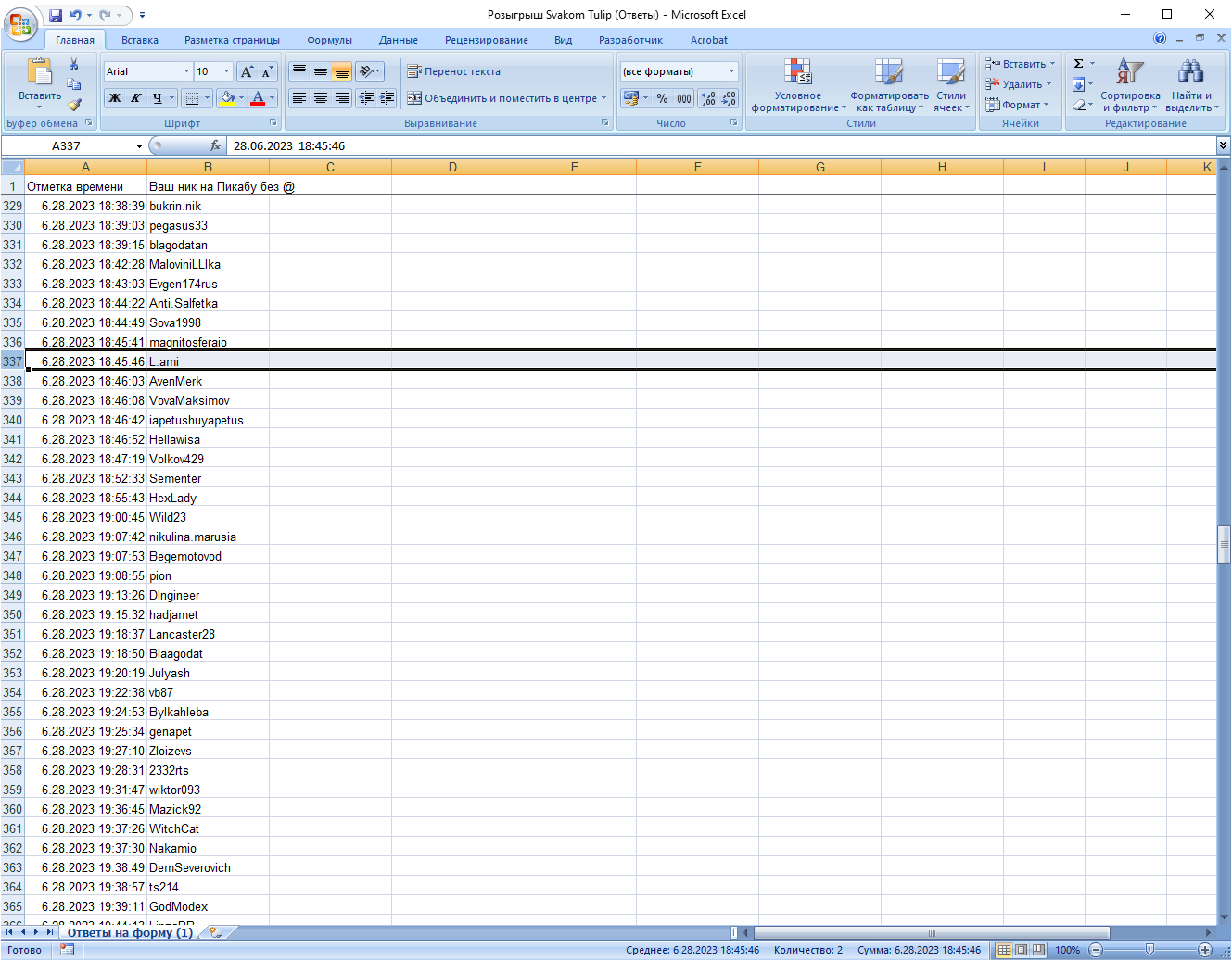This screenshot has width=1232, height=961.
Task: Click the AutoSum sigma icon
Action: (x=1079, y=64)
